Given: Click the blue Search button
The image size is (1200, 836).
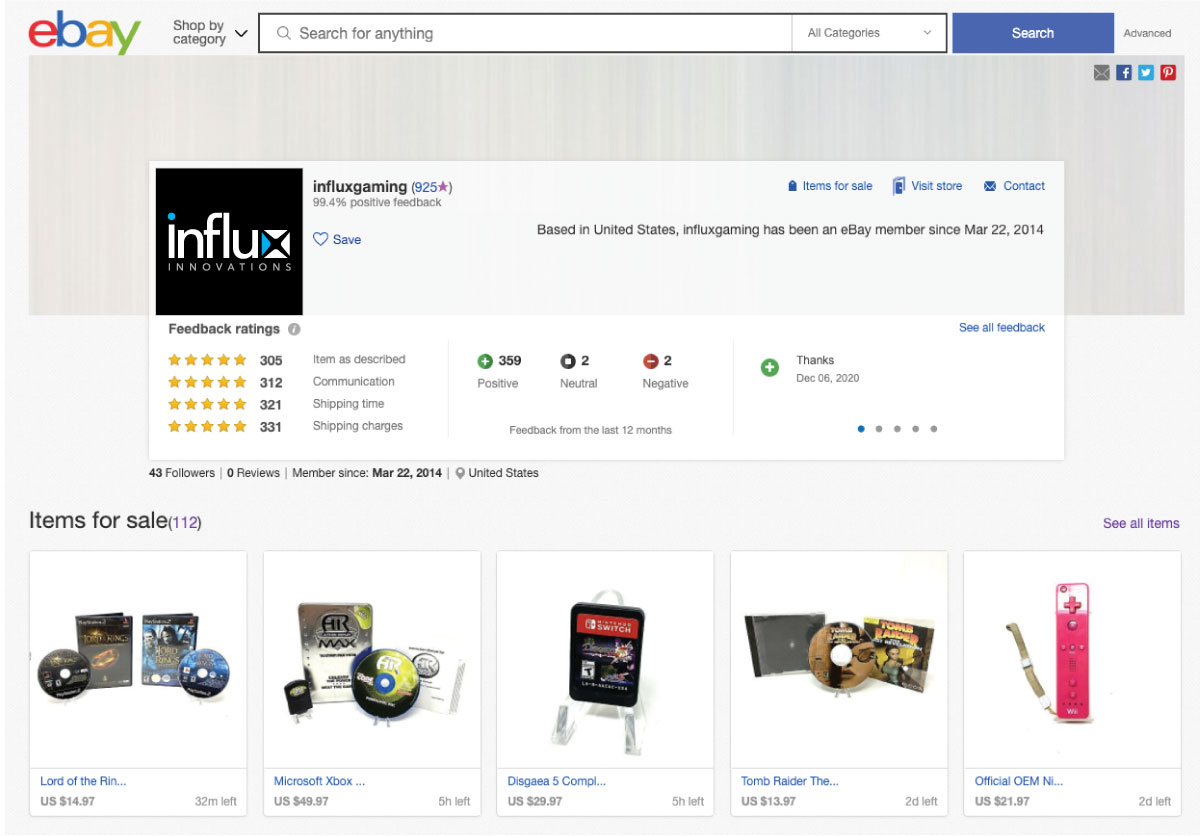Looking at the screenshot, I should click(1033, 33).
